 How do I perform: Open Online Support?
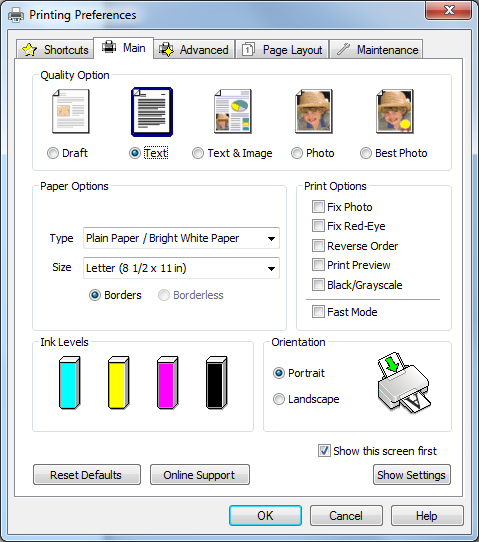(200, 475)
